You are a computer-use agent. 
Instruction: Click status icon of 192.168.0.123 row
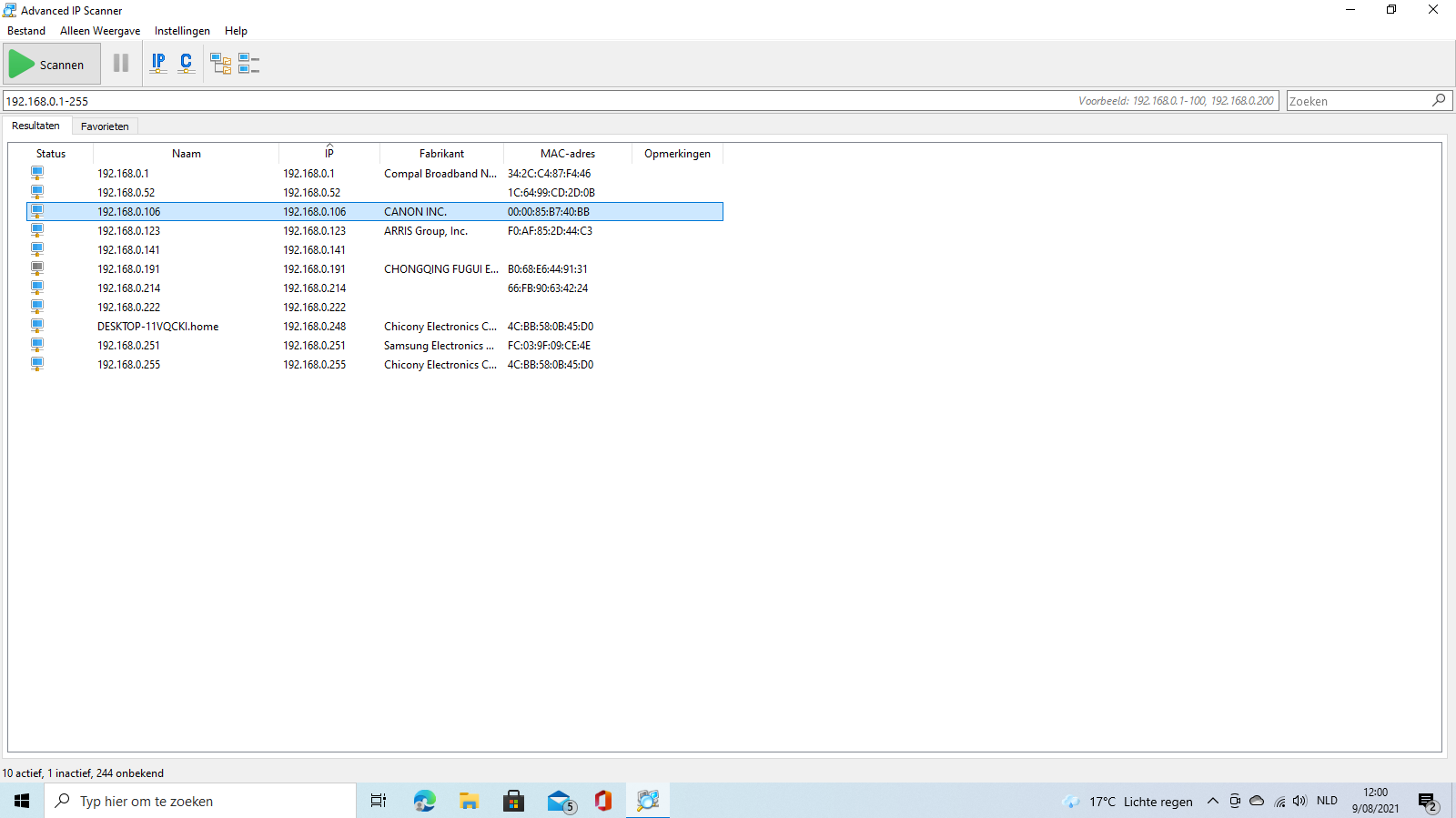(x=37, y=230)
